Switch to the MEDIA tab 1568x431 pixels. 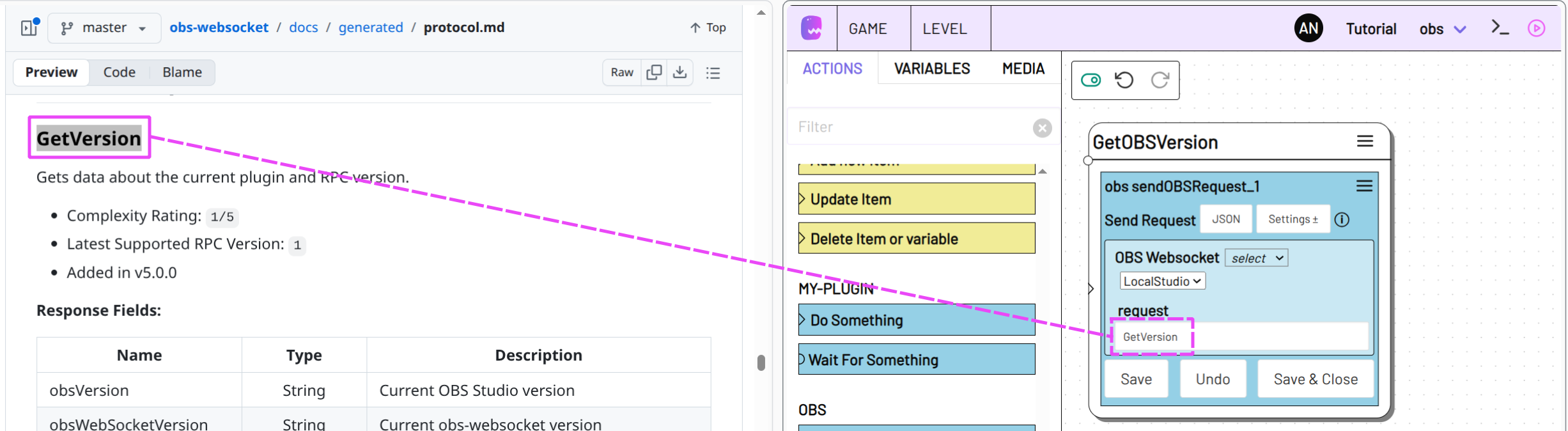point(1023,68)
